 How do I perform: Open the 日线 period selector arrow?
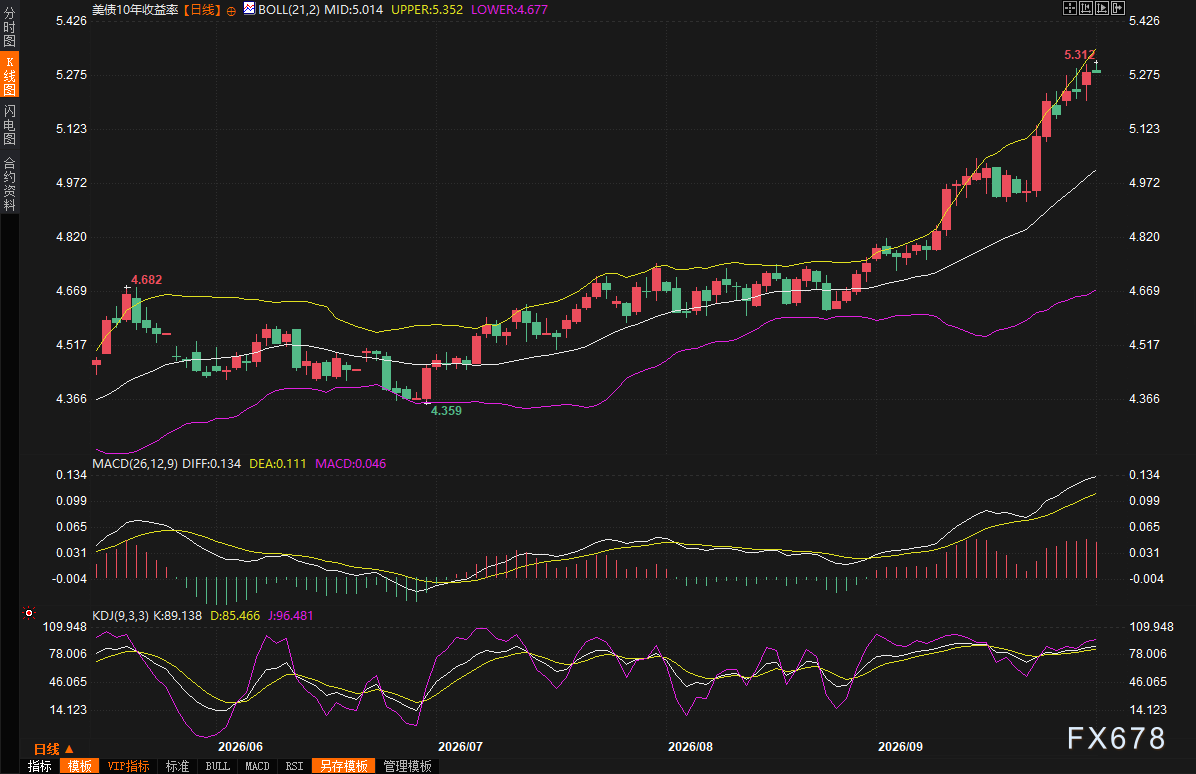point(69,749)
